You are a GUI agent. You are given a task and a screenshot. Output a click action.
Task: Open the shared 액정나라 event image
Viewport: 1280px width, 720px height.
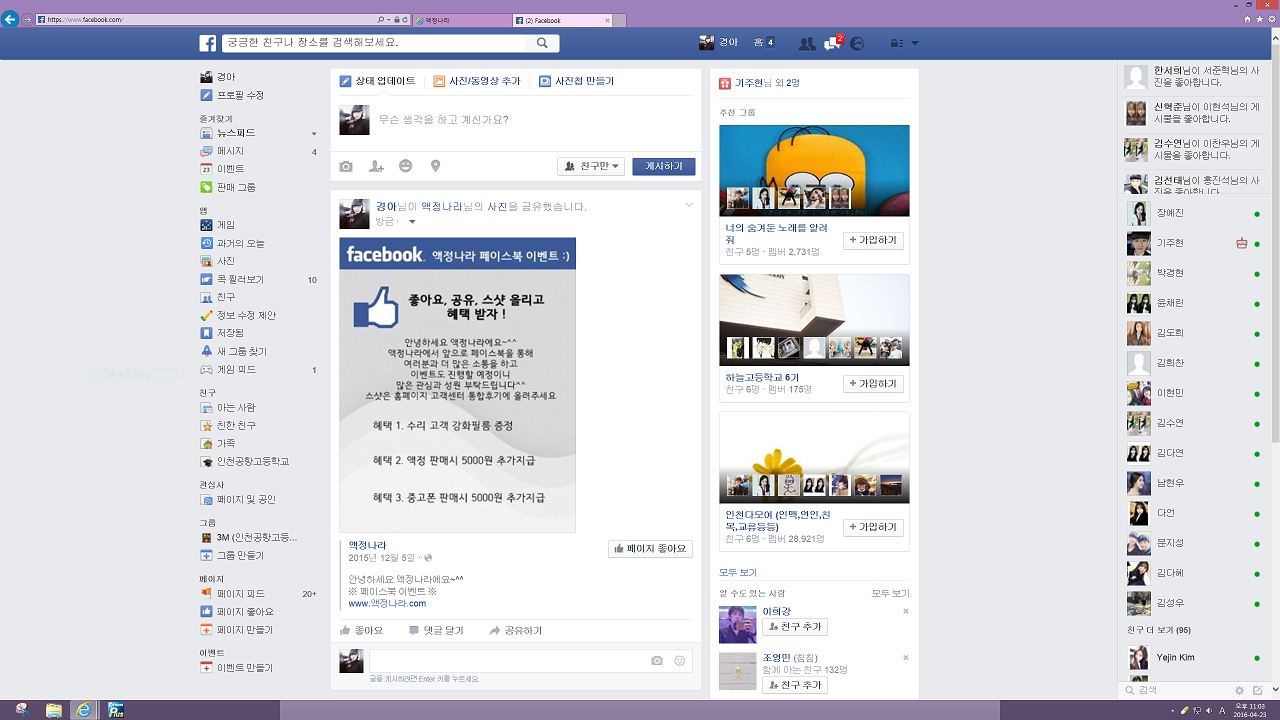pyautogui.click(x=457, y=385)
